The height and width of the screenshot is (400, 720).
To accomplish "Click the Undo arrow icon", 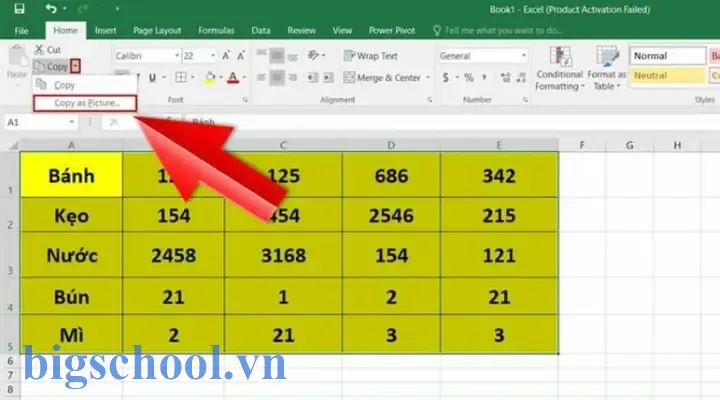I will pos(51,8).
